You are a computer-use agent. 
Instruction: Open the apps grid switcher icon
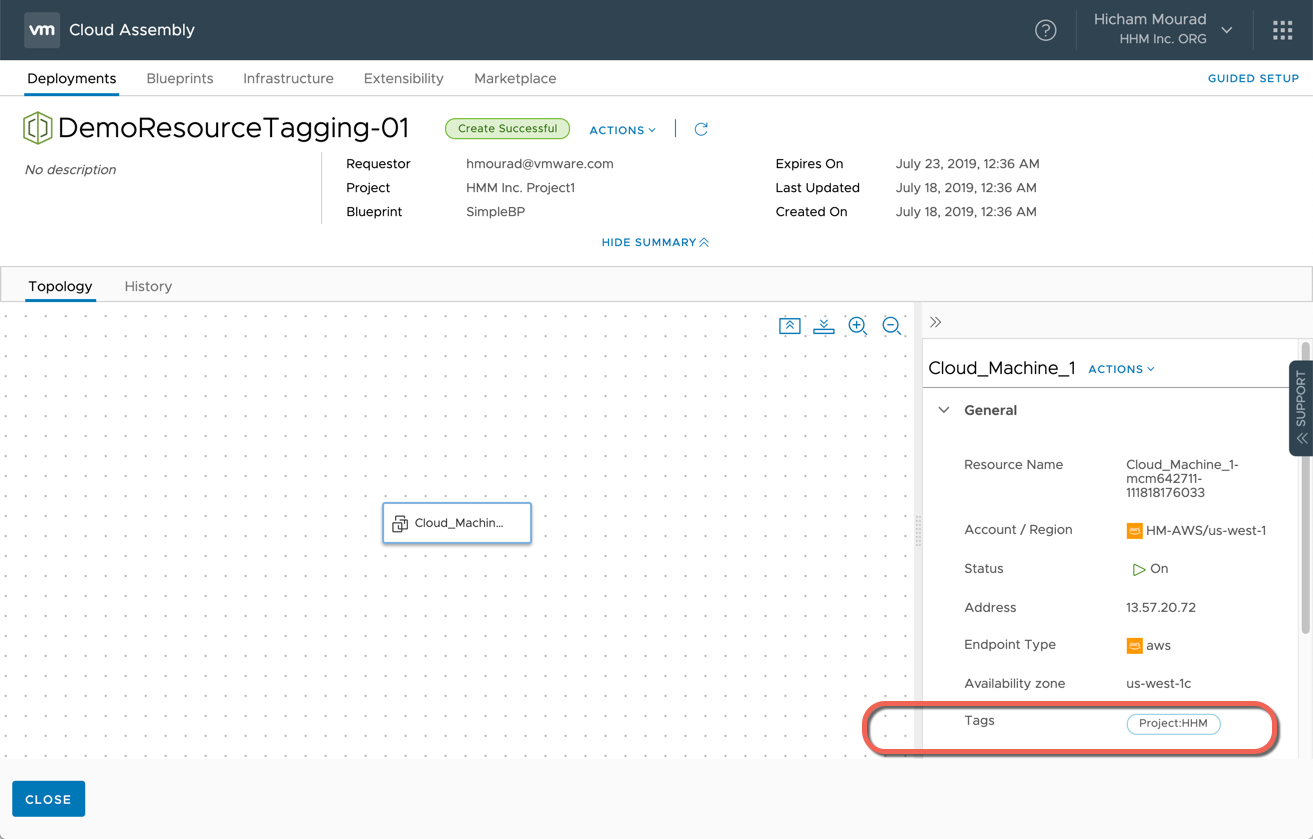(x=1282, y=30)
